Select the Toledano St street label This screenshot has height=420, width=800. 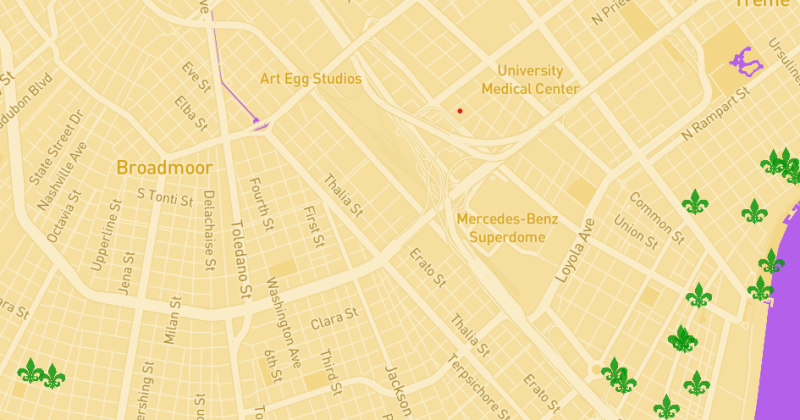pos(241,259)
